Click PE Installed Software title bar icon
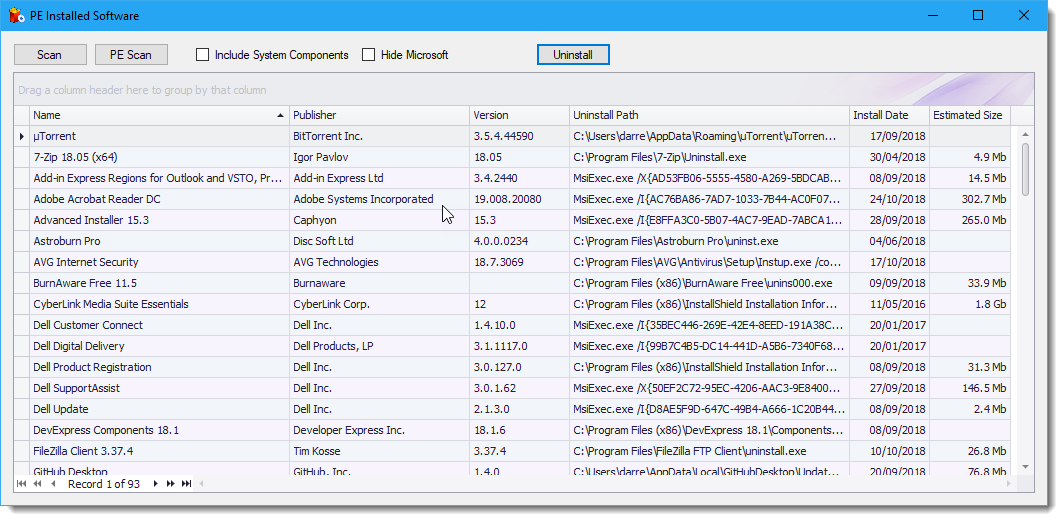Screen dimensions: 1063x521 click(17, 16)
